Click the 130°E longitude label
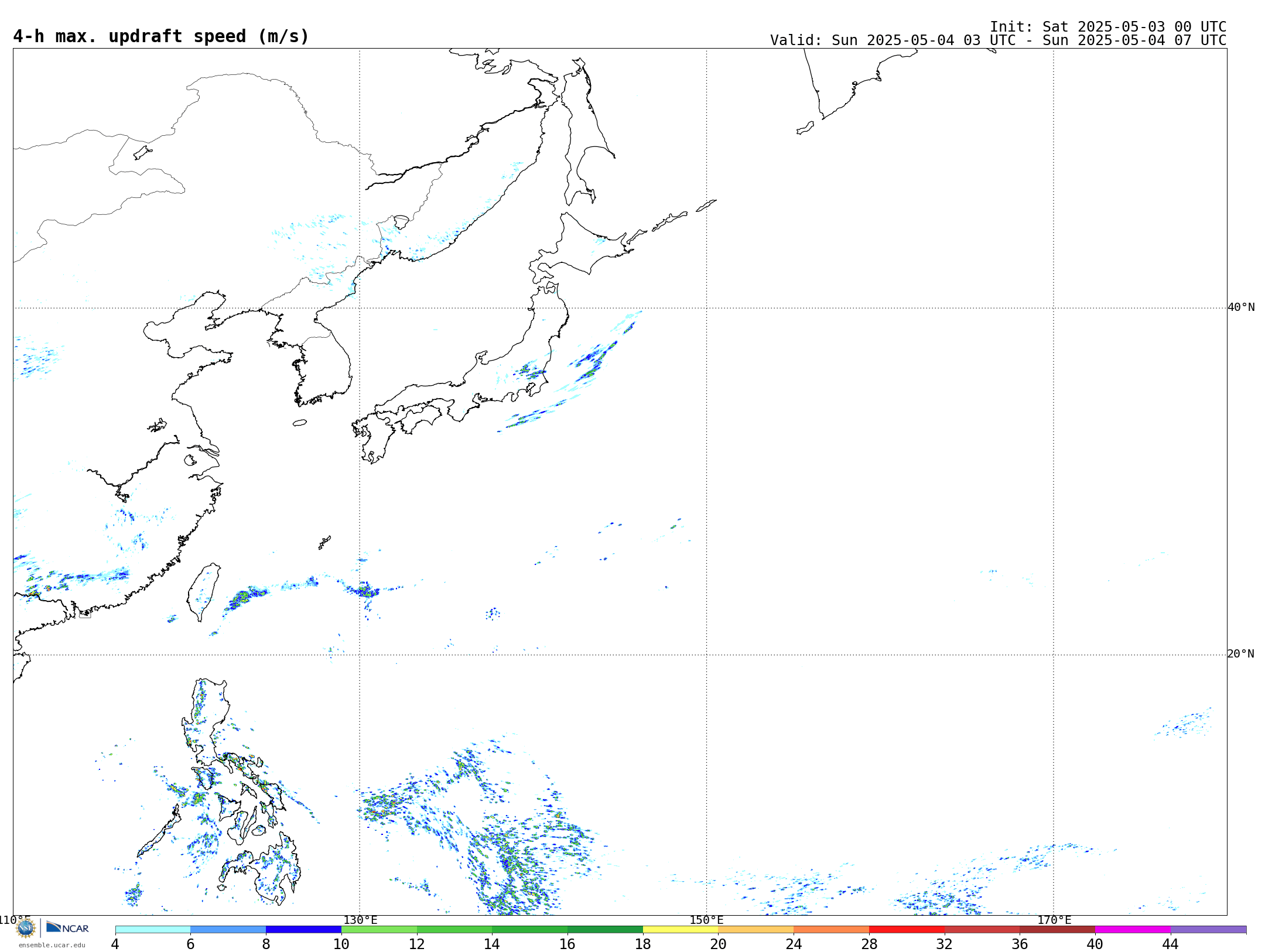Screen dimensions: 1265x952 [360, 920]
